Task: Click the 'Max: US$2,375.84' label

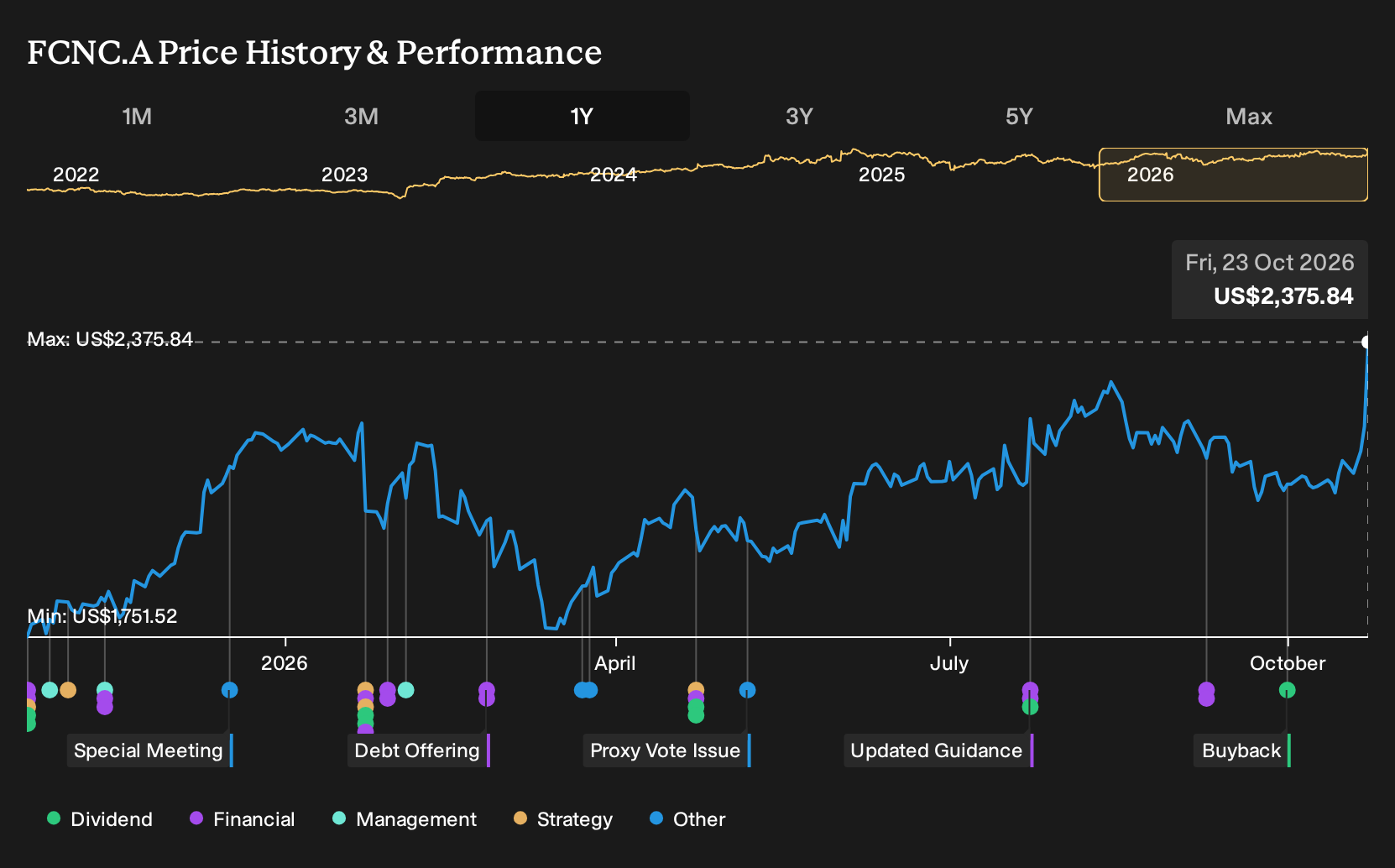Action: 110,339
